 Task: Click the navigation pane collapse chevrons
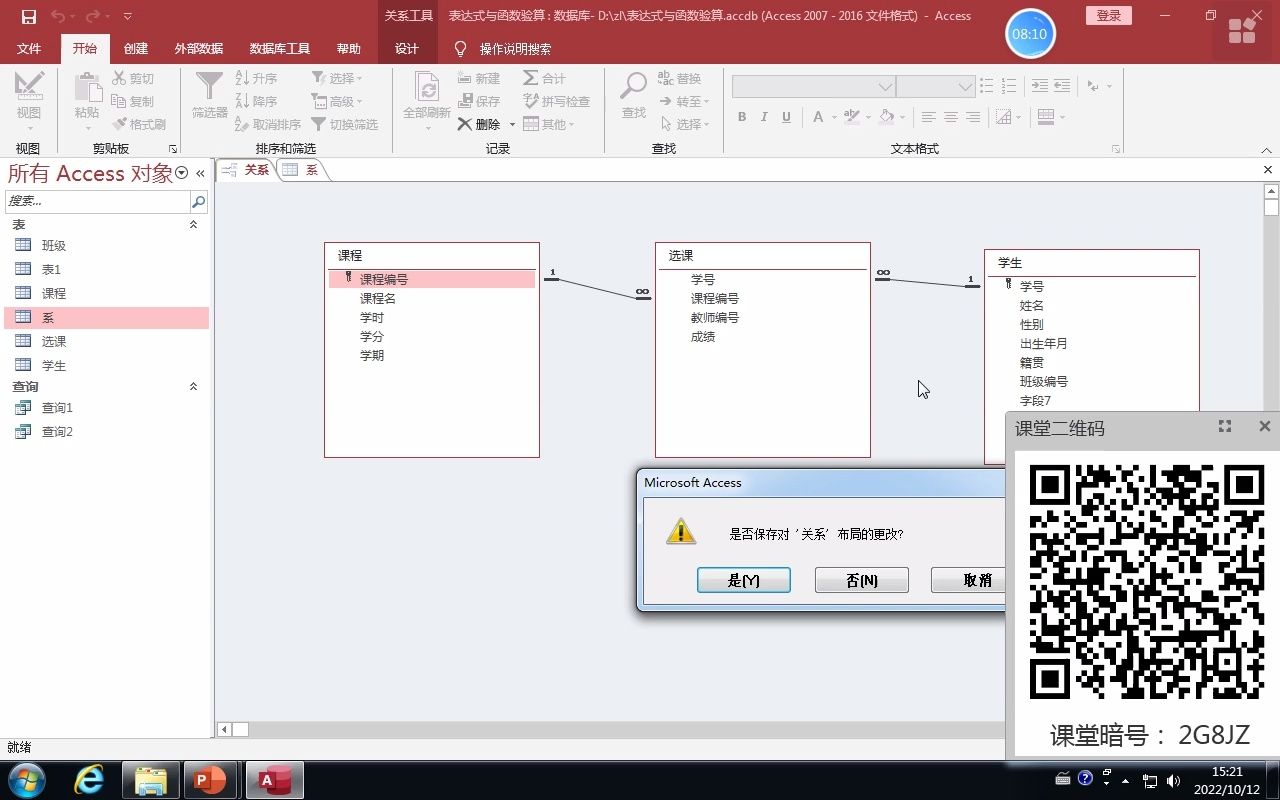[200, 173]
